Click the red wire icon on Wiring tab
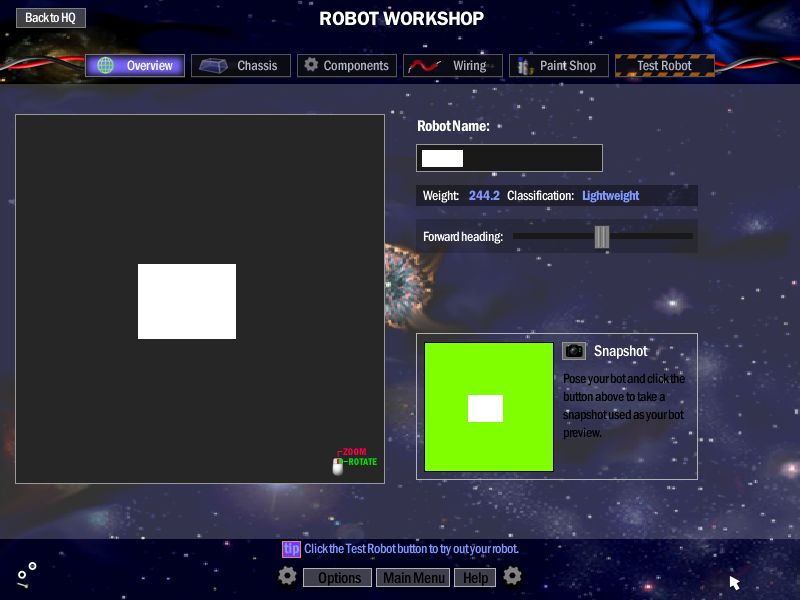 pos(423,66)
